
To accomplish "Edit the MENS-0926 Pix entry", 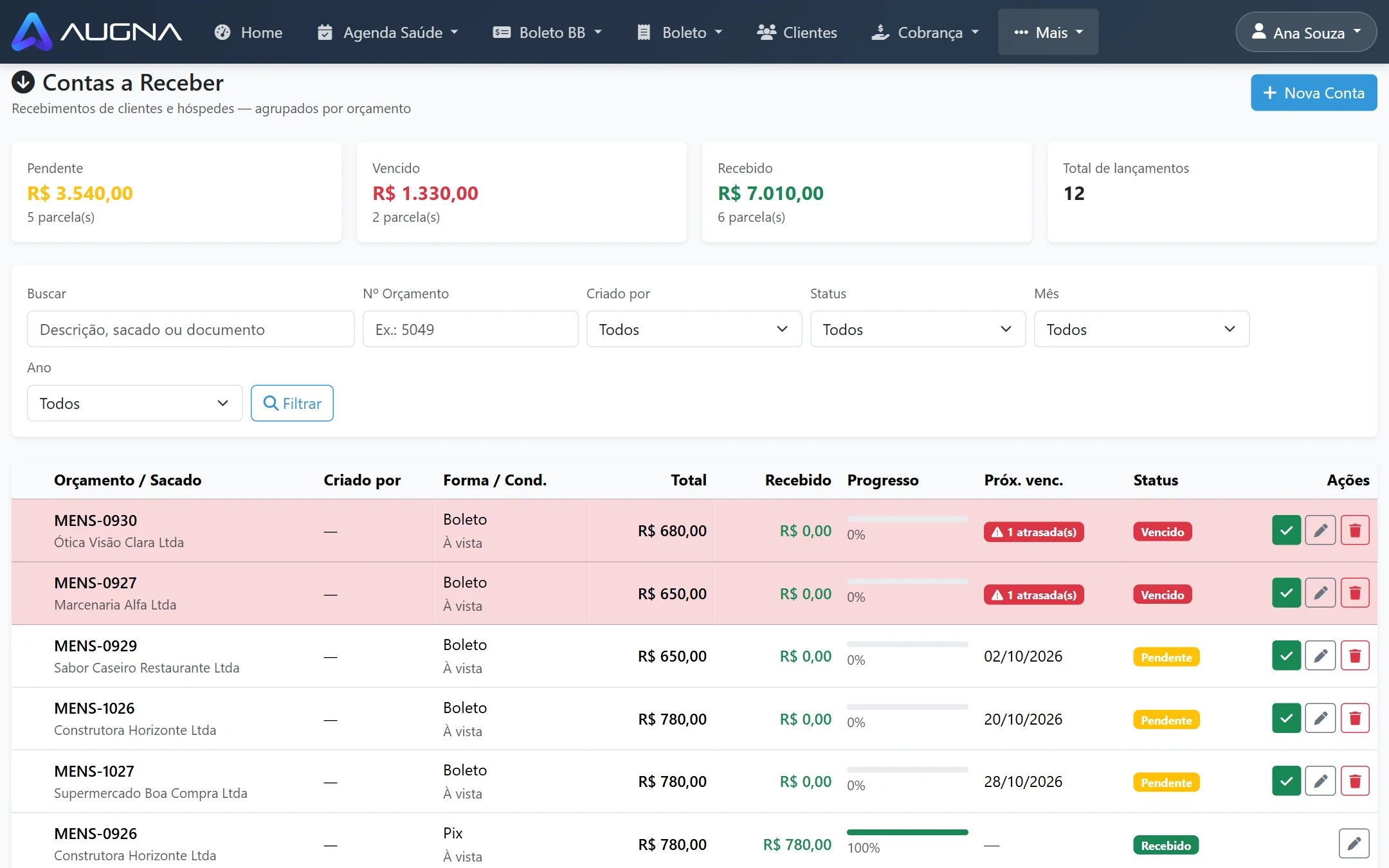I will click(1354, 844).
